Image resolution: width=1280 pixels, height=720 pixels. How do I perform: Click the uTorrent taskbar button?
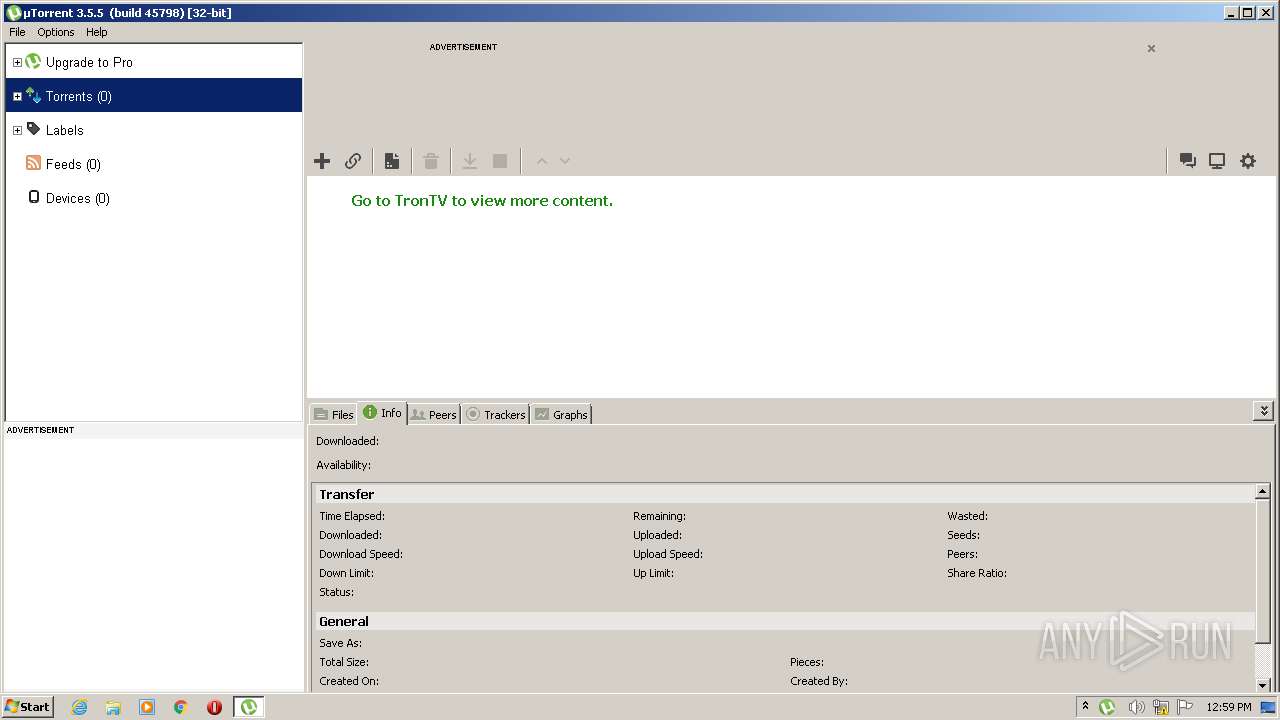[248, 707]
